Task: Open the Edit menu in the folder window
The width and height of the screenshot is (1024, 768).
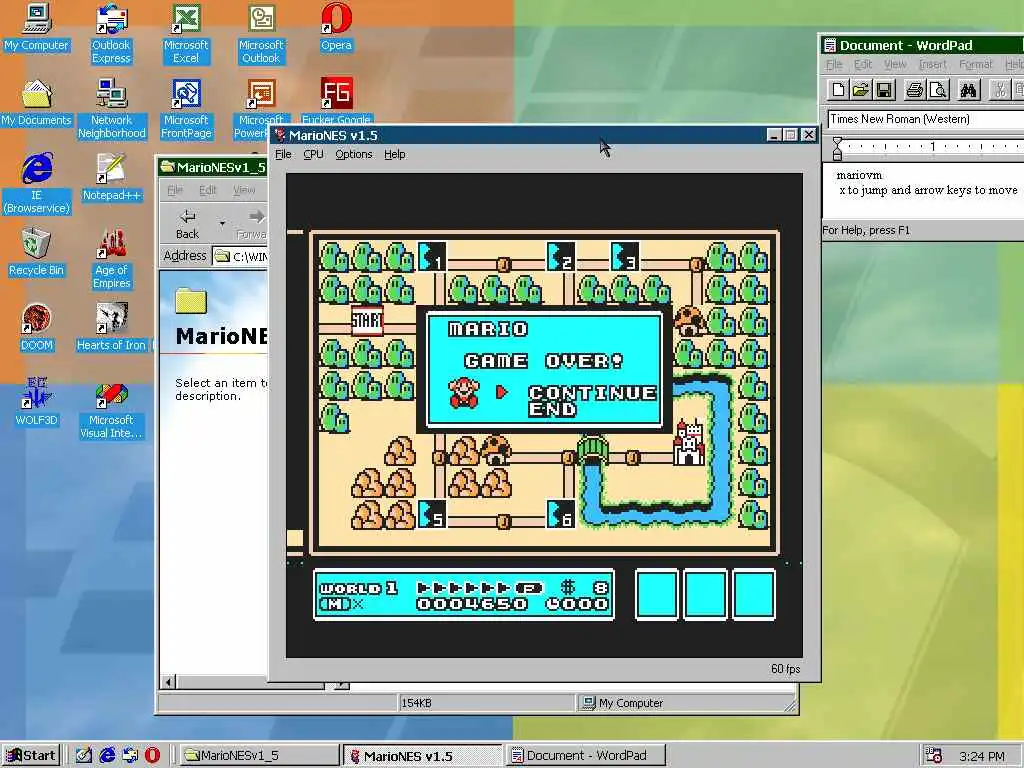Action: 208,190
